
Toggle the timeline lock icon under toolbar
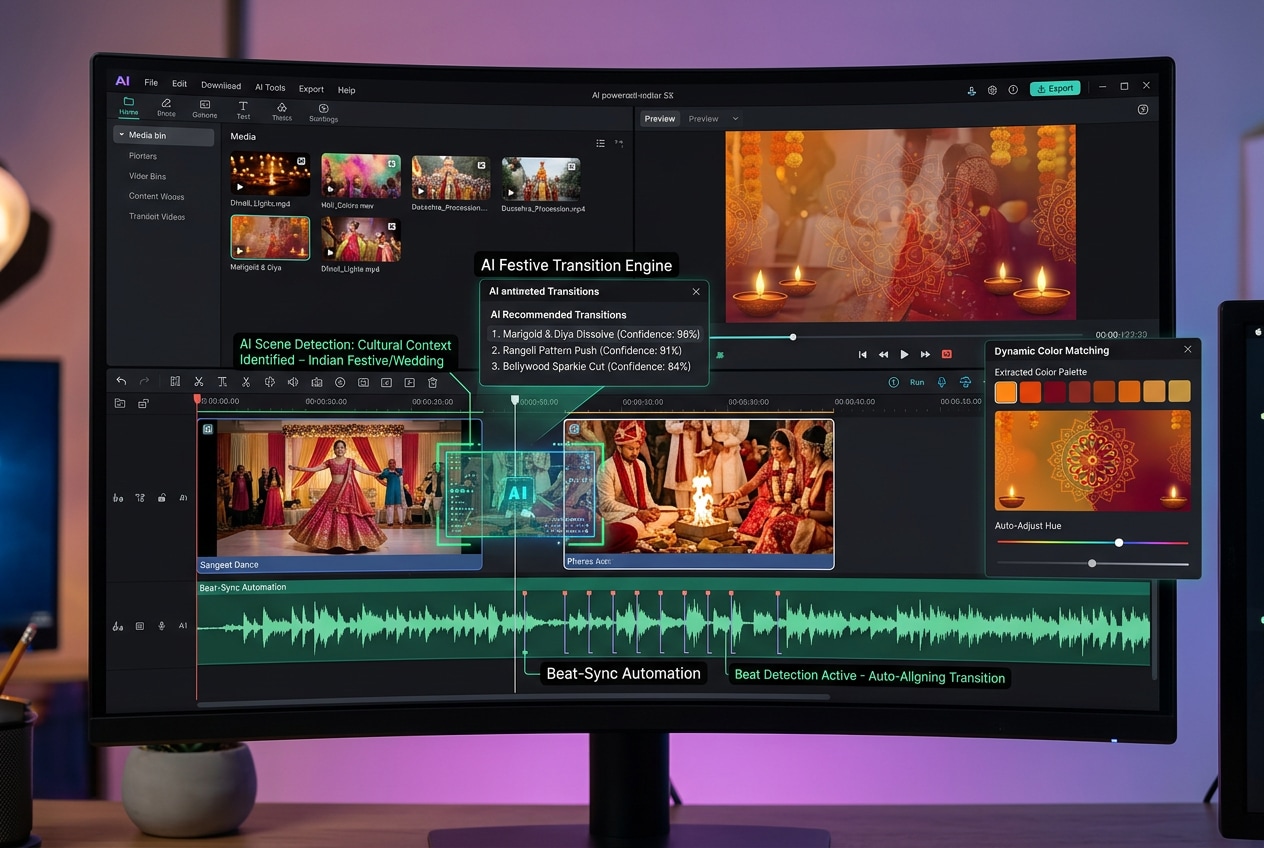(x=143, y=403)
